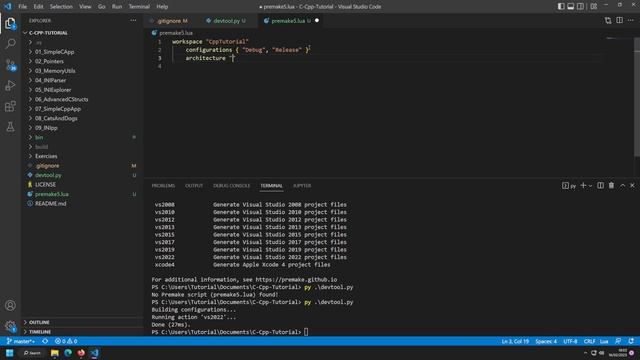This screenshot has width=640, height=360.
Task: Open Explorer more actions ellipsis
Action: 133,20
